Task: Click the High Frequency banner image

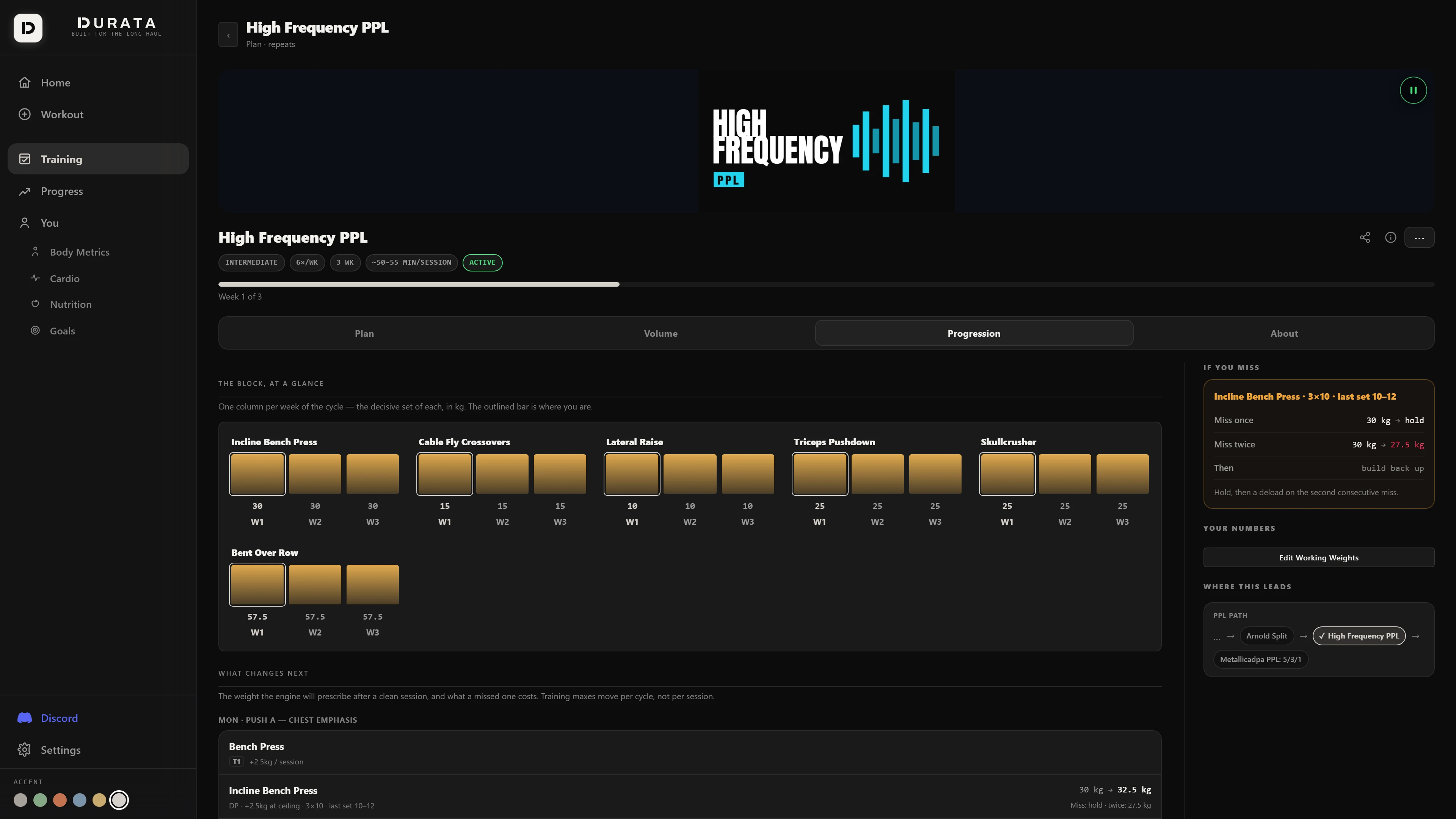Action: (826, 141)
